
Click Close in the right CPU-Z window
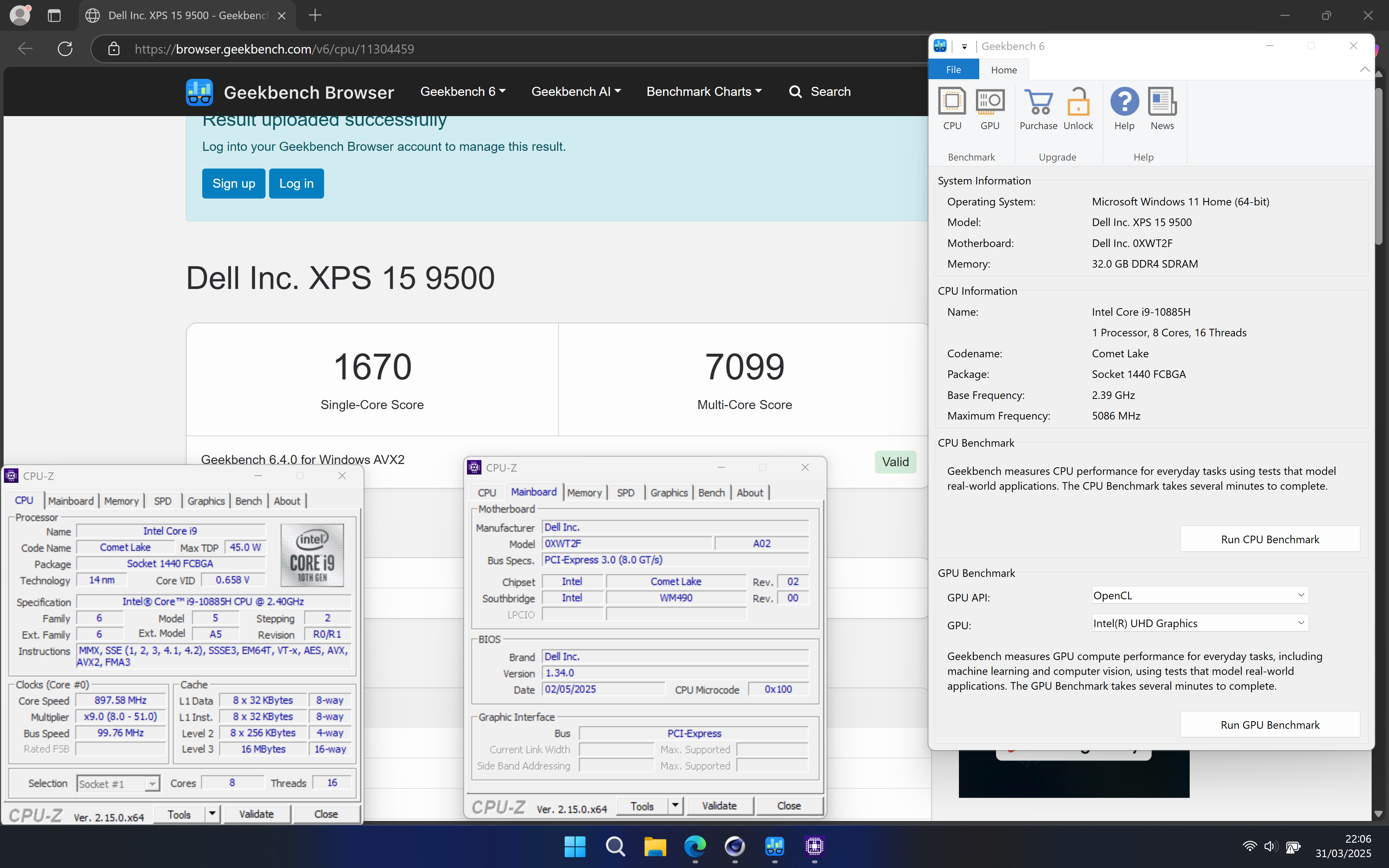pyautogui.click(x=789, y=805)
